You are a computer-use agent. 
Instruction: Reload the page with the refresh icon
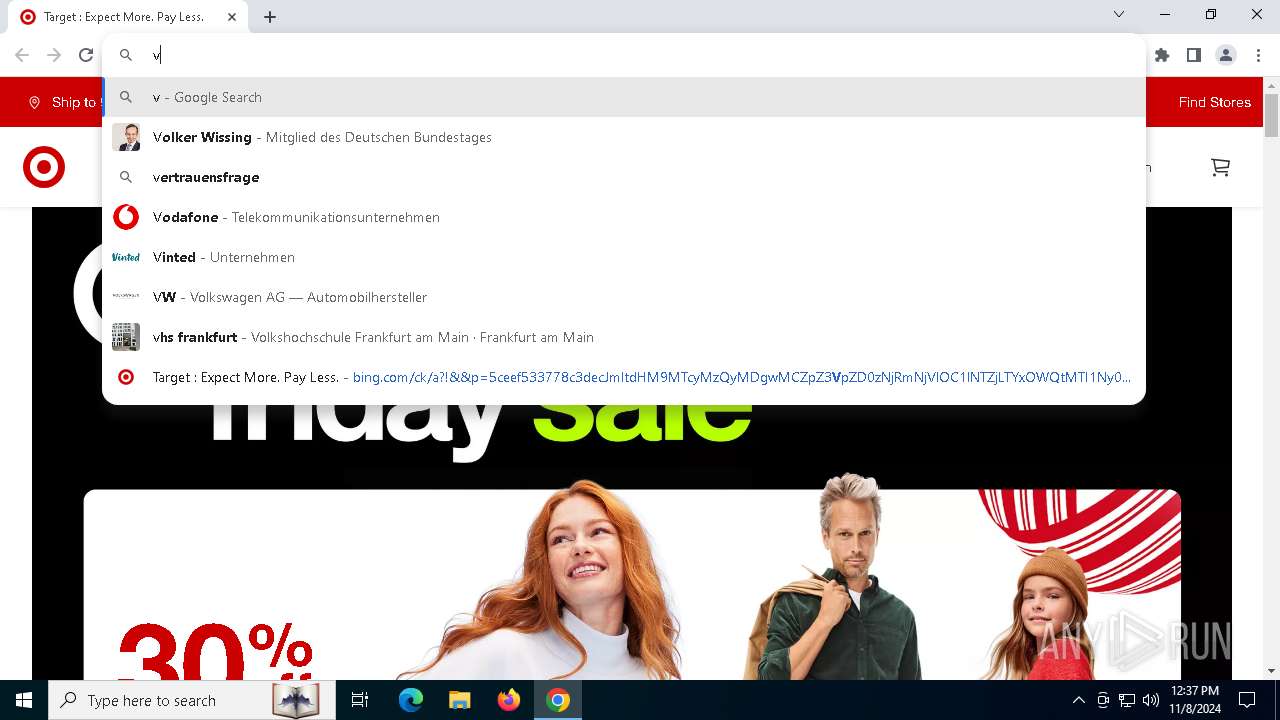coord(86,55)
